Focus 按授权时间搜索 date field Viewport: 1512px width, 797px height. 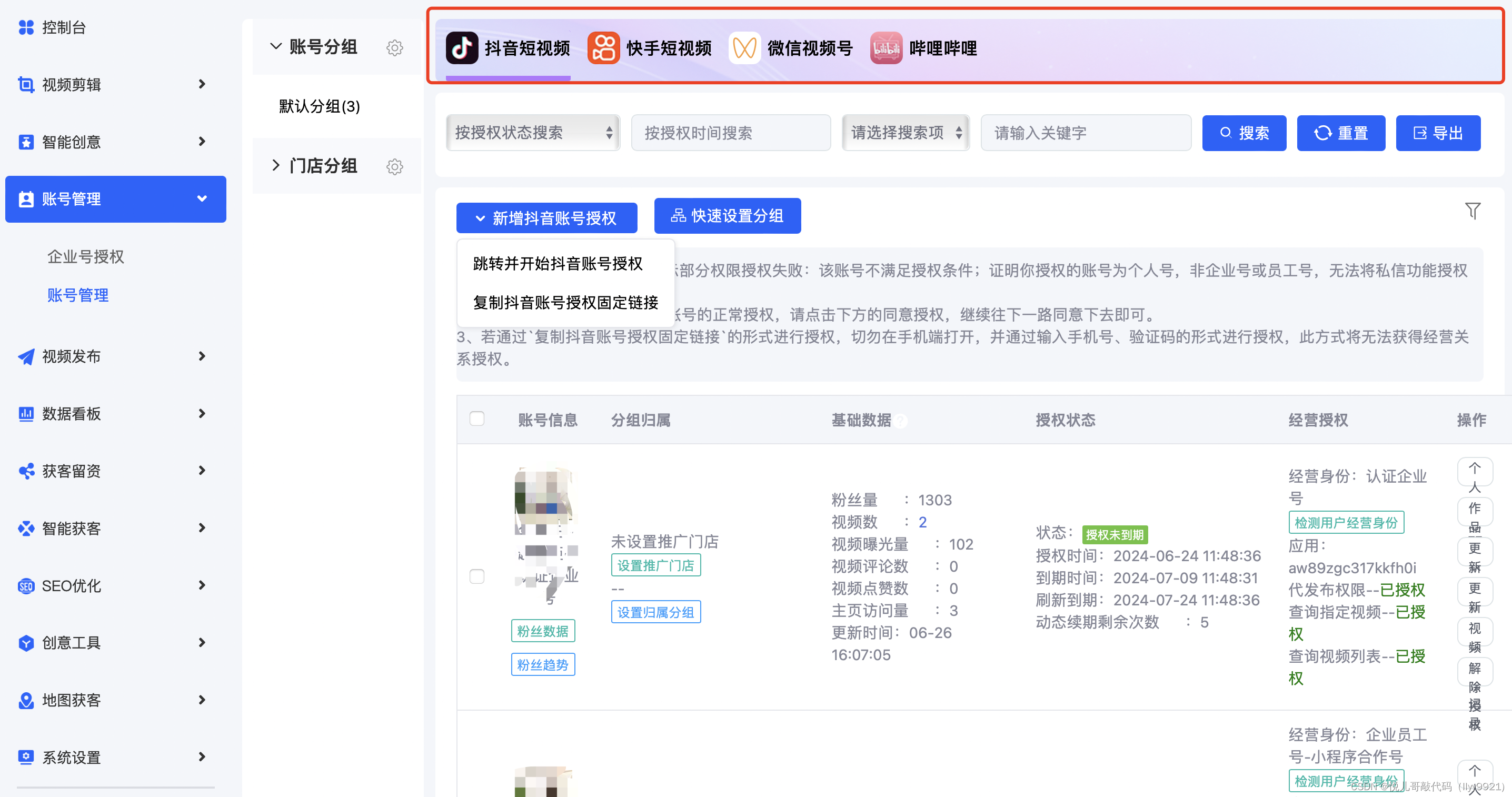[731, 133]
